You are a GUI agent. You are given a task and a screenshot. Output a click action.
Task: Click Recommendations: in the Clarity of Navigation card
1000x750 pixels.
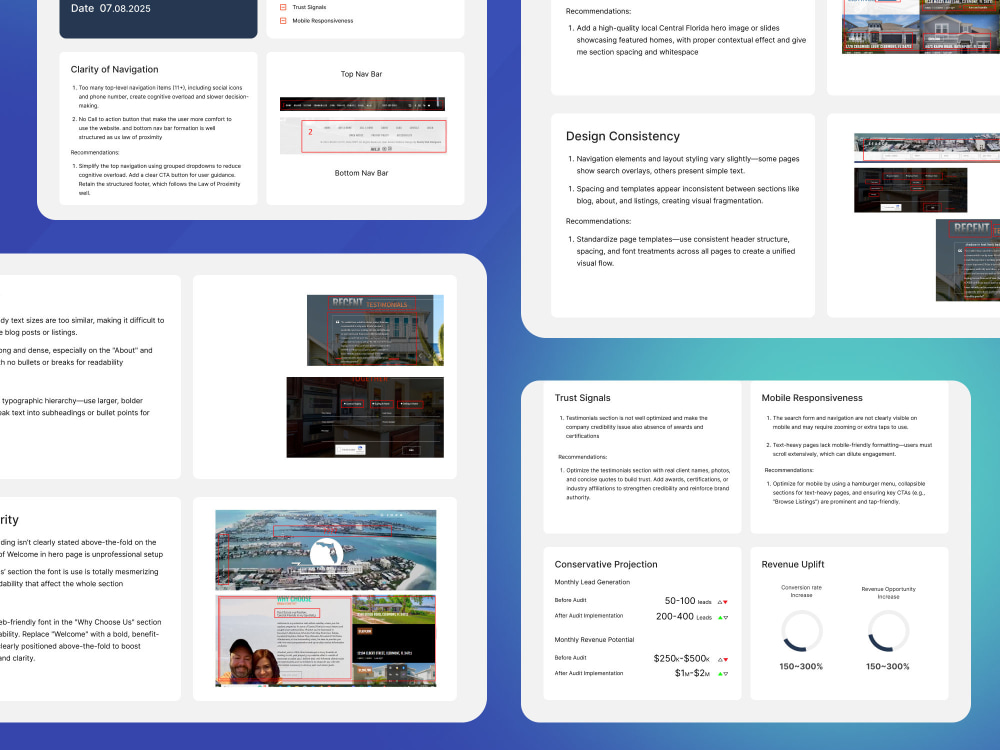pyautogui.click(x=95, y=152)
